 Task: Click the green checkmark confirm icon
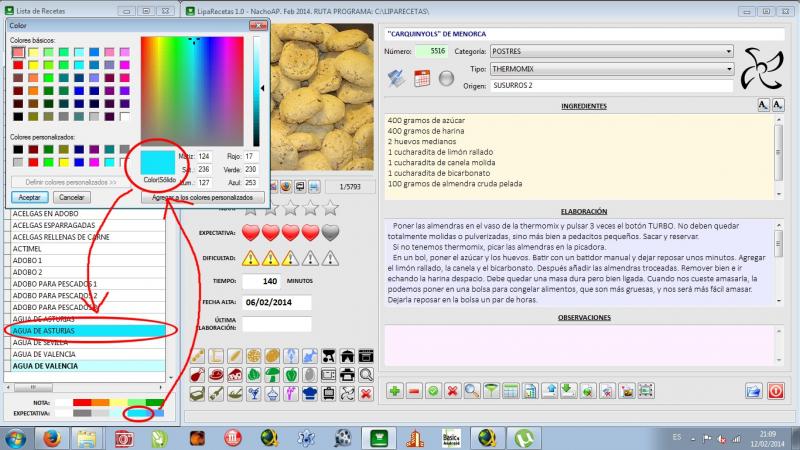click(433, 391)
